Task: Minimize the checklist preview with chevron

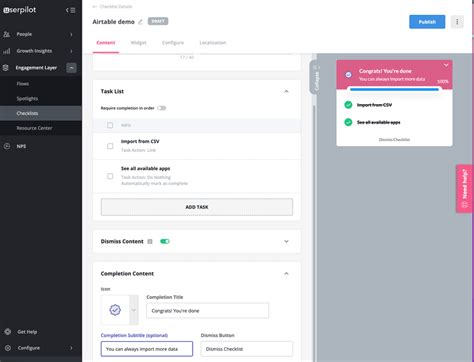Action: click(446, 65)
